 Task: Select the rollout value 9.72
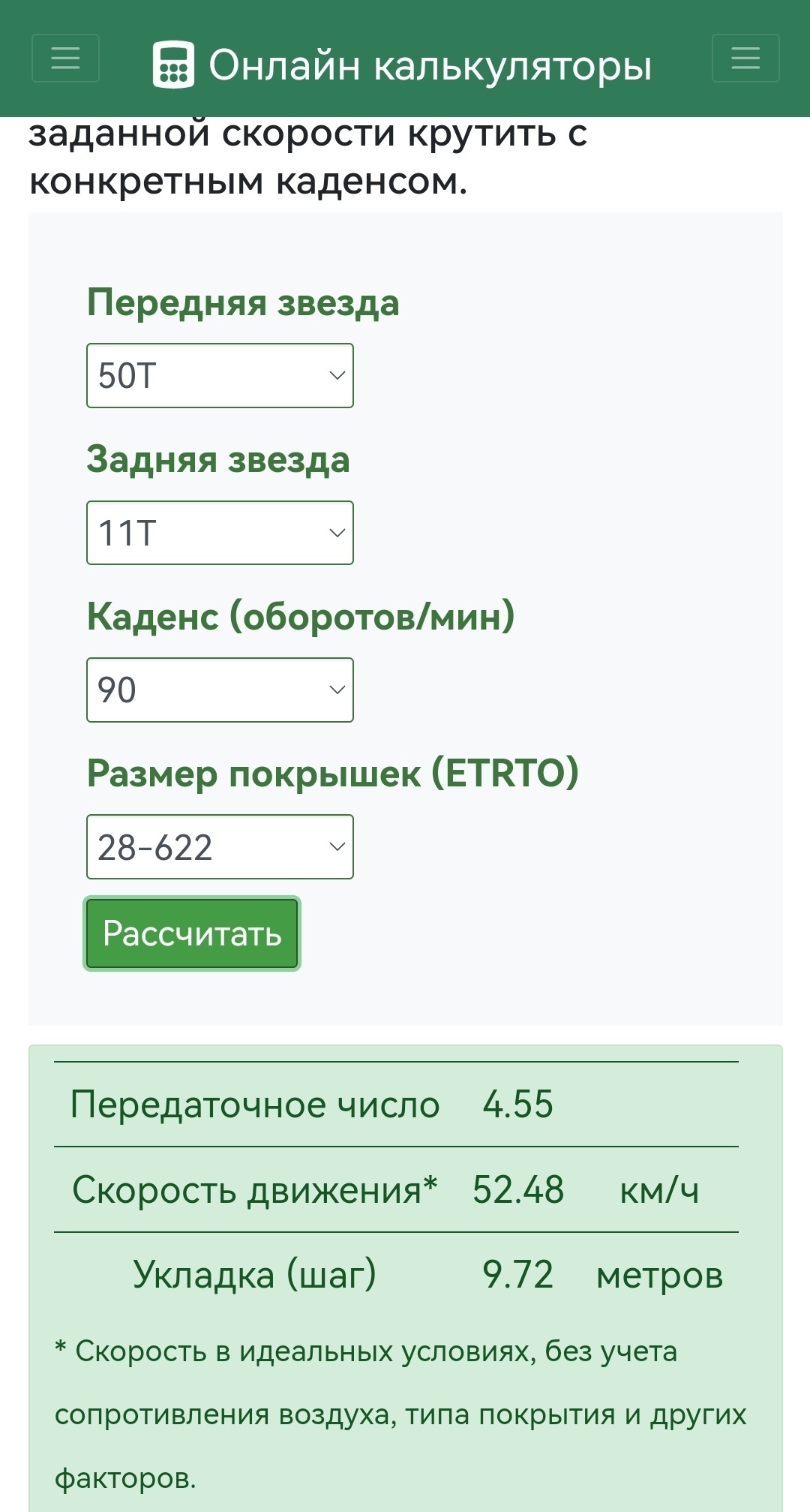(x=517, y=1275)
